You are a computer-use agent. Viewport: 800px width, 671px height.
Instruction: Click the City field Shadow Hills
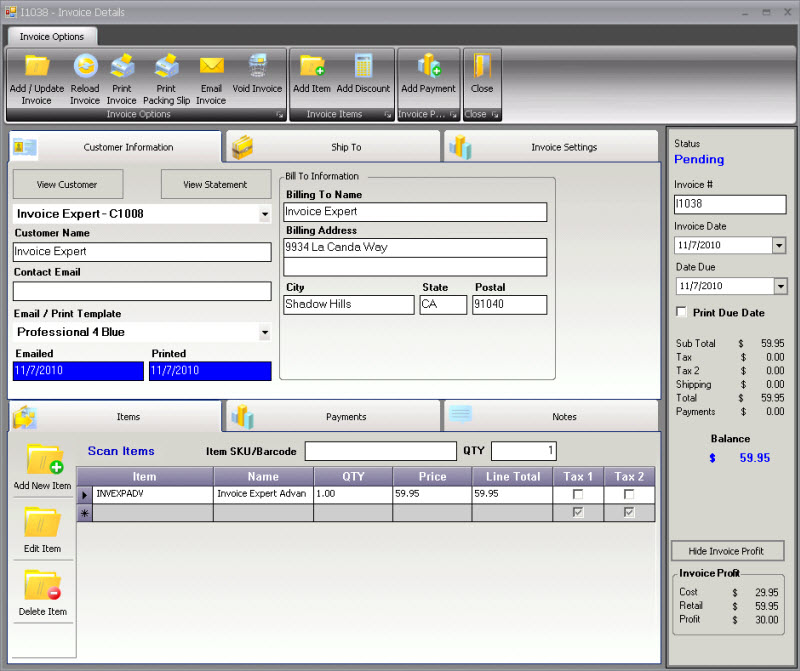click(x=348, y=305)
